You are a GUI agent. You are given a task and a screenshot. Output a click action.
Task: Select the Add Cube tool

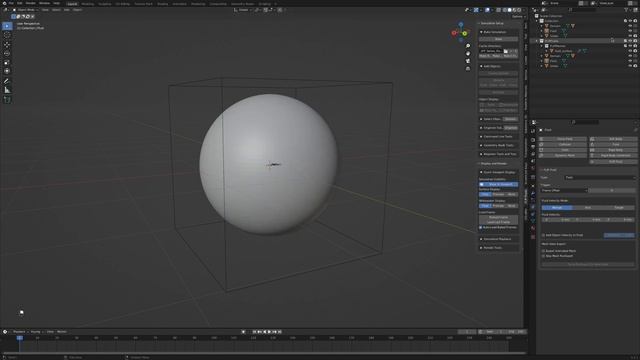click(x=7, y=100)
